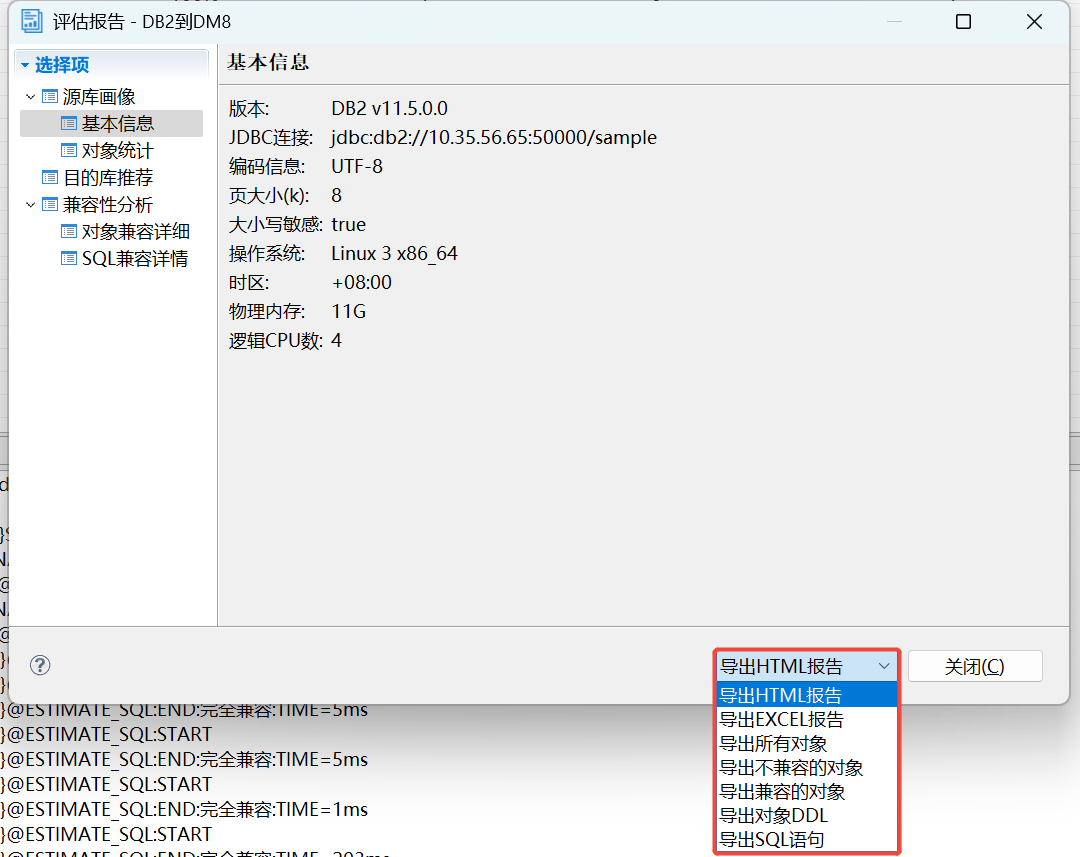The height and width of the screenshot is (857, 1080).
Task: Collapse the 兼容性分析 tree node
Action: [30, 205]
